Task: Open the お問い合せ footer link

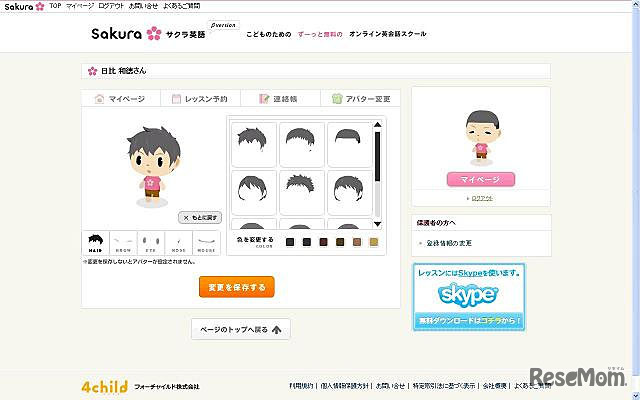Action: point(390,385)
